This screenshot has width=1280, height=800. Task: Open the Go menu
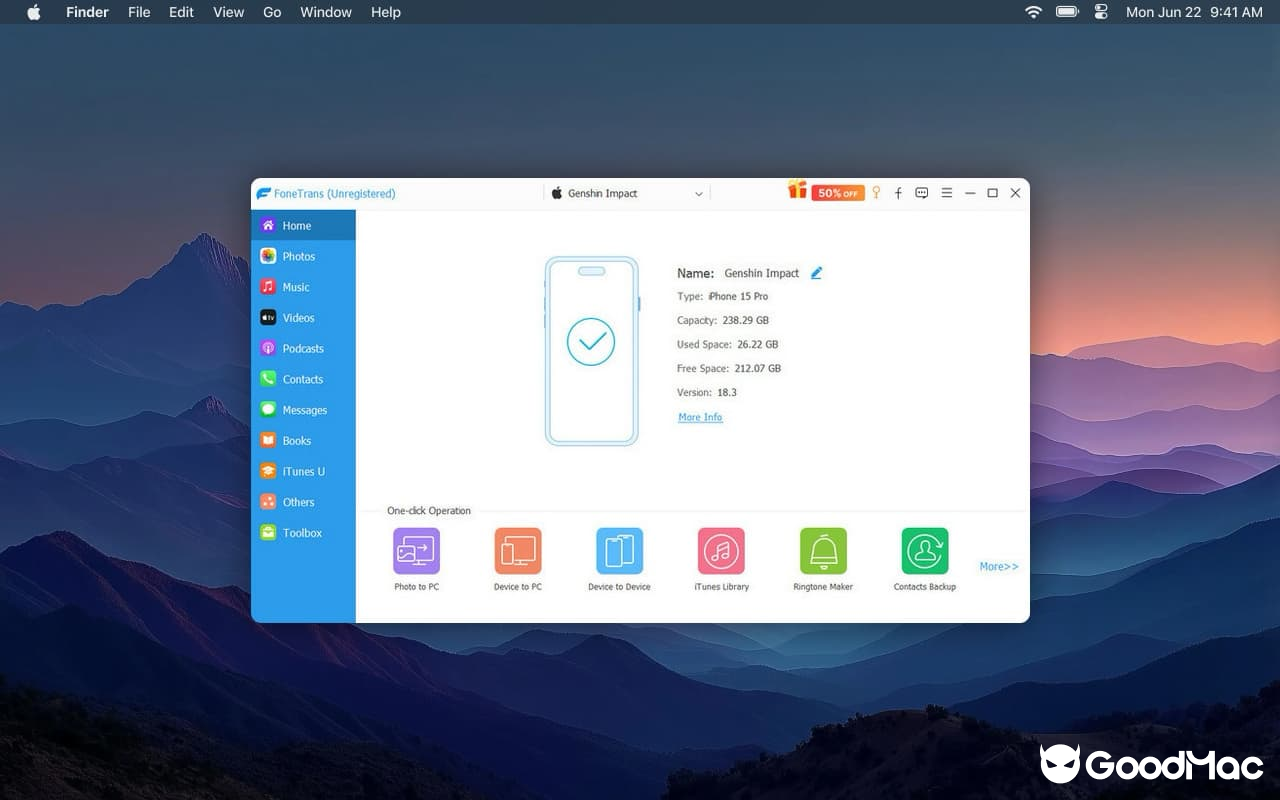pyautogui.click(x=272, y=12)
